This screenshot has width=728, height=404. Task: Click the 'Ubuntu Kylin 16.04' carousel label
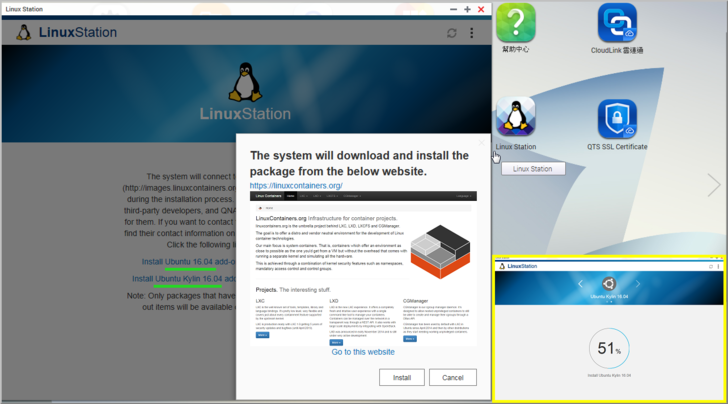click(609, 296)
